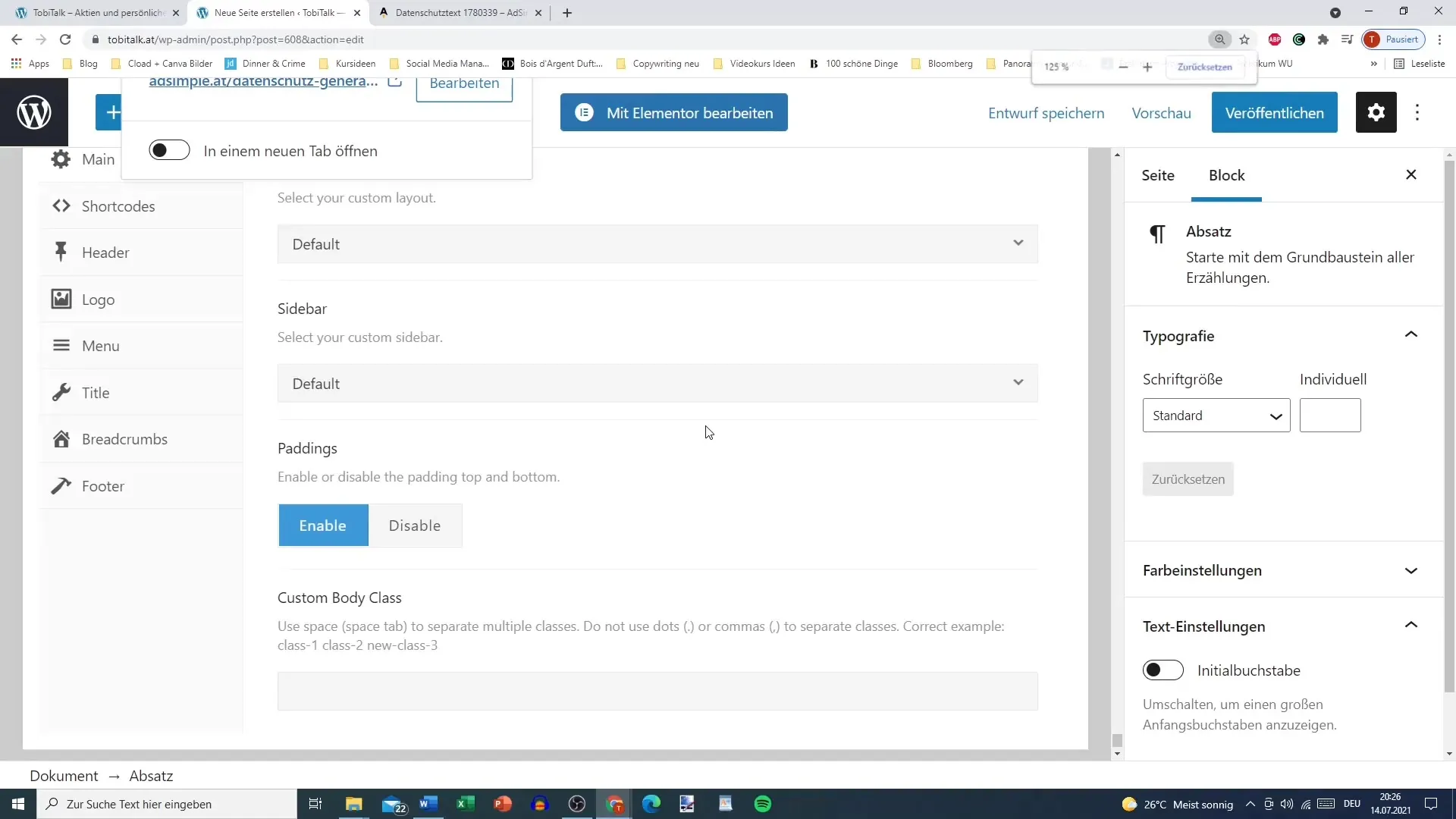Open the Breadcrumbs settings section
This screenshot has width=1456, height=819.
[142, 439]
